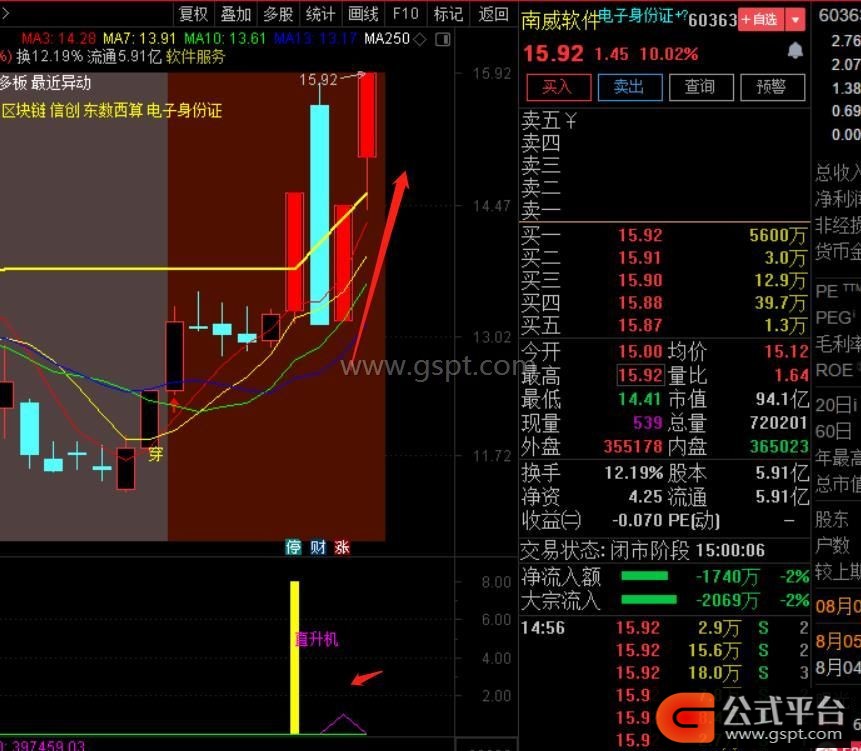Open the 标记 menu
This screenshot has height=751, width=861.
click(x=449, y=14)
